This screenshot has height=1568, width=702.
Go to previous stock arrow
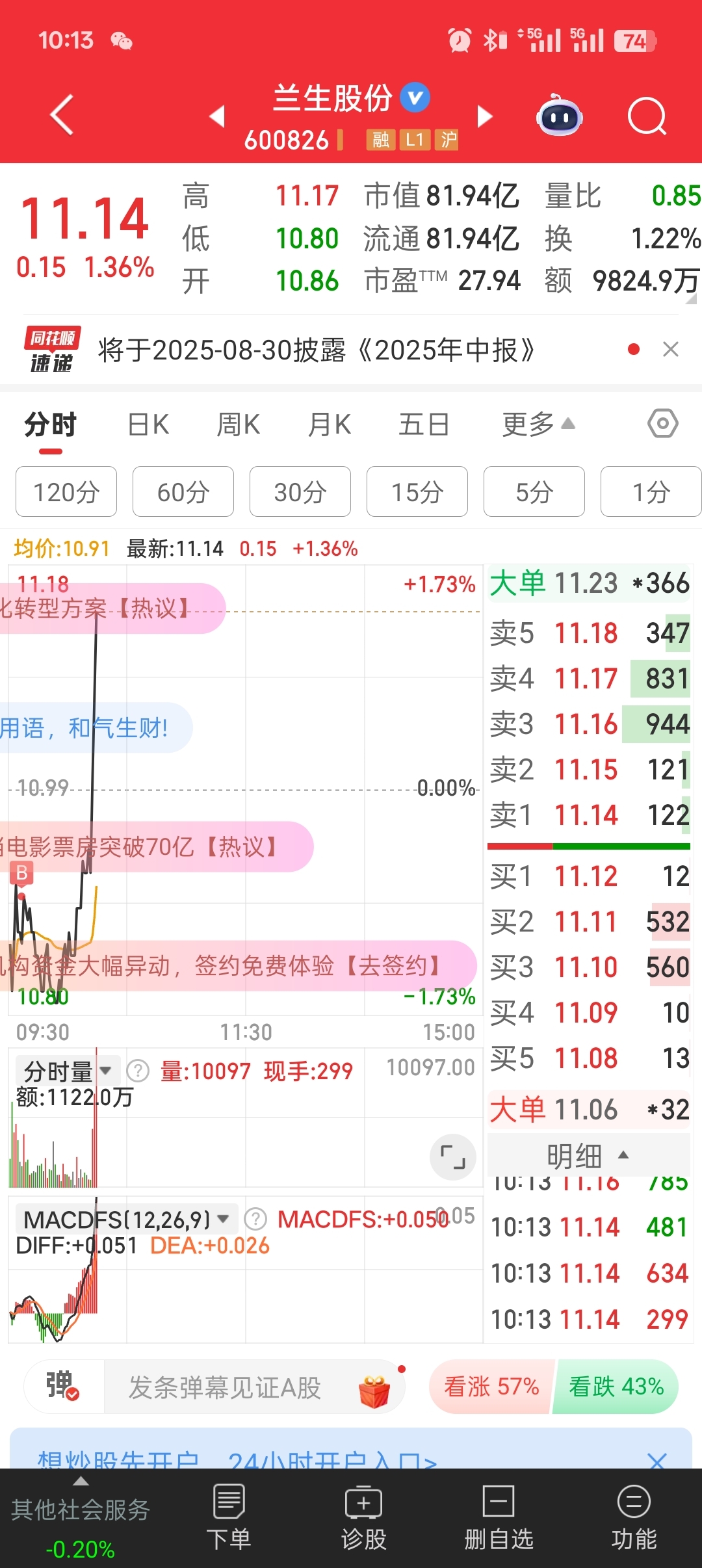[x=217, y=116]
